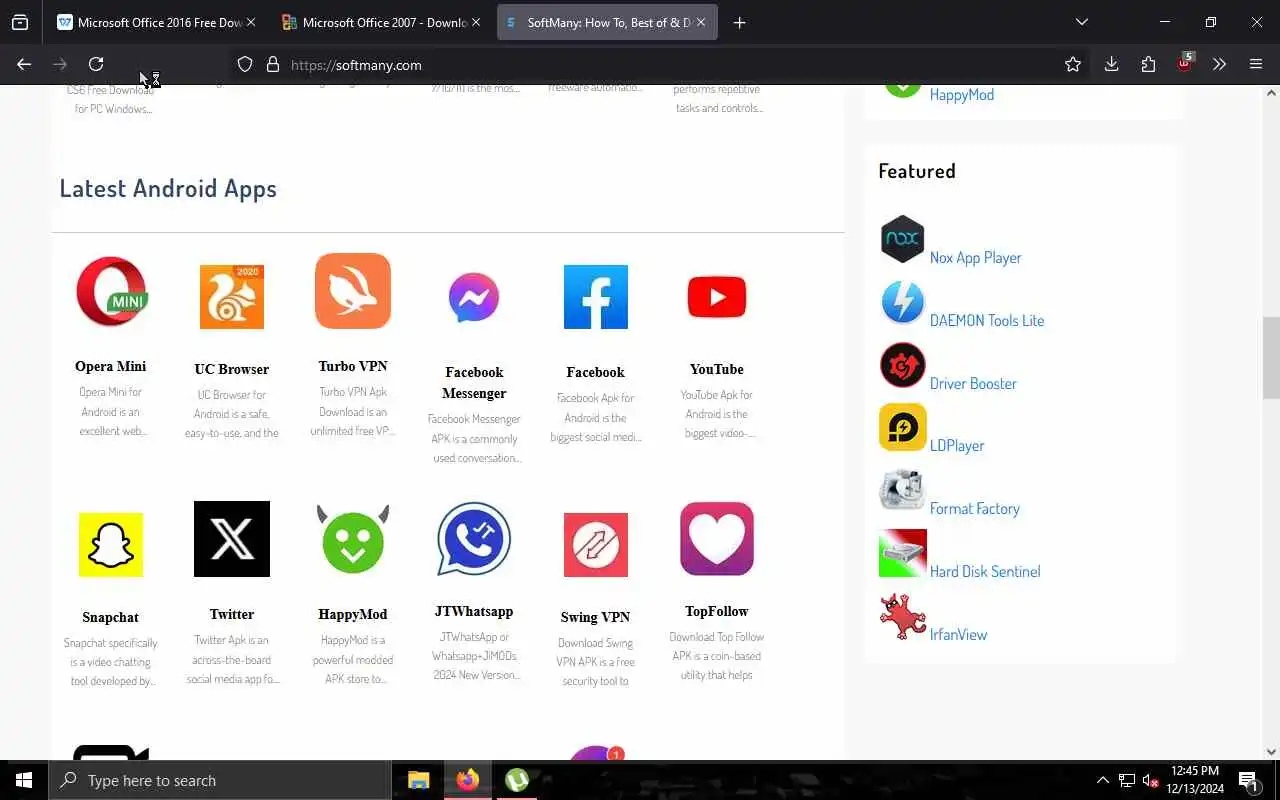The image size is (1280, 800).
Task: Click the scrollbar down arrow
Action: pyautogui.click(x=1271, y=752)
